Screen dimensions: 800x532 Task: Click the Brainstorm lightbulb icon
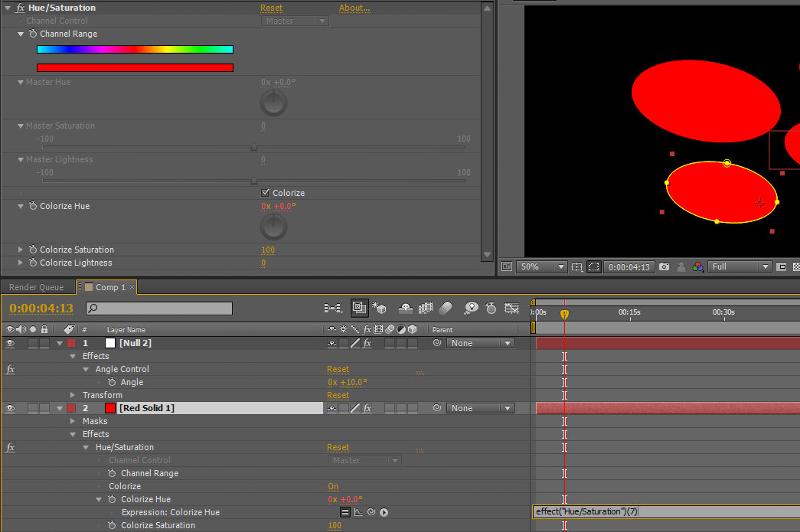tap(471, 308)
